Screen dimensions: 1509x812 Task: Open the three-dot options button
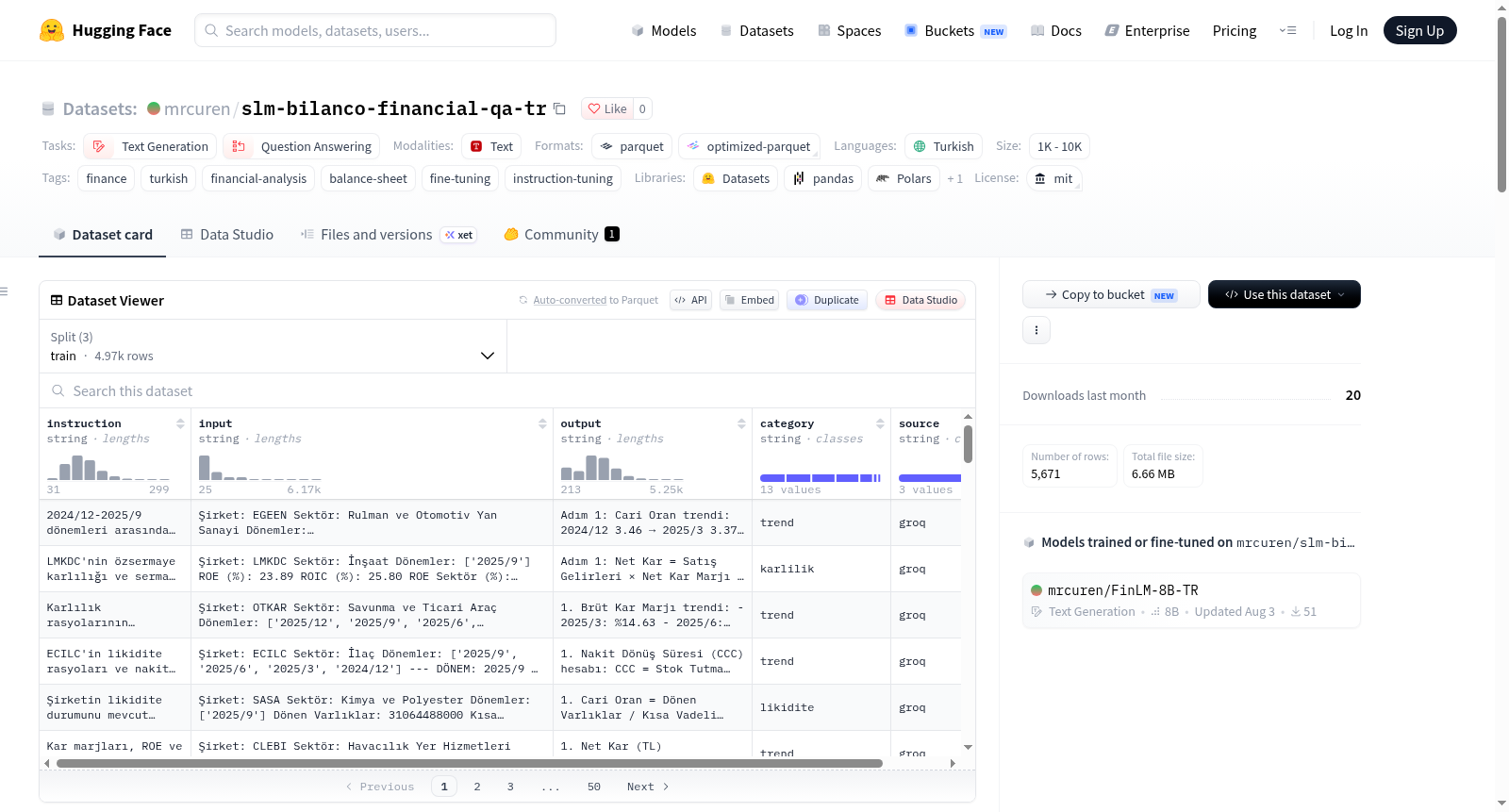tap(1036, 330)
